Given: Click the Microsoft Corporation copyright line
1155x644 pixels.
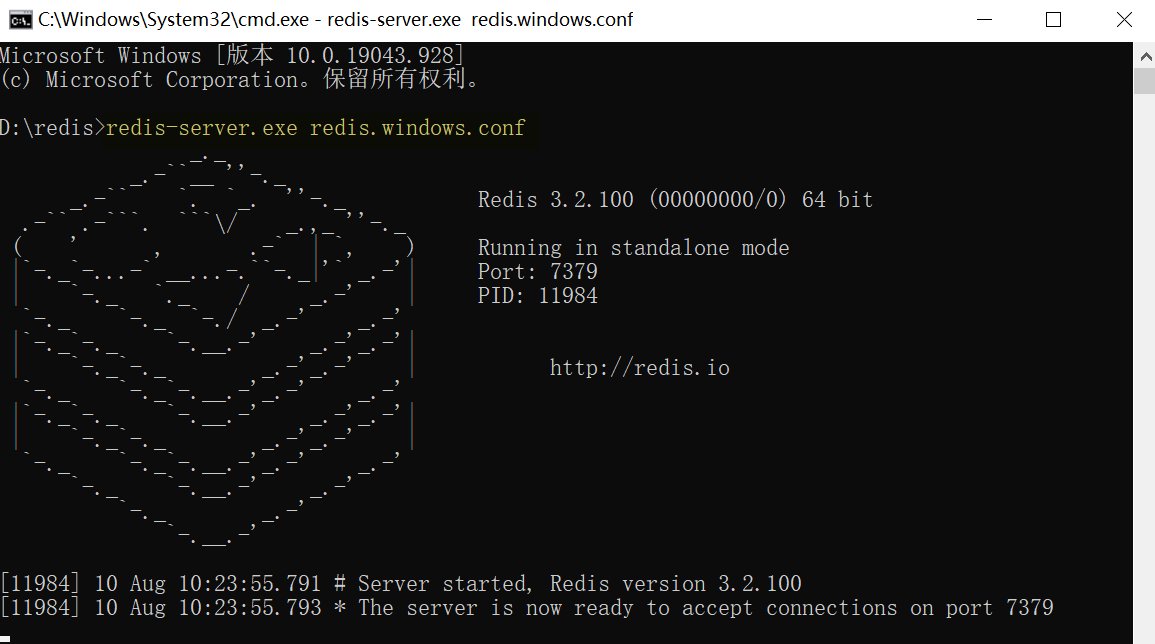Looking at the screenshot, I should click(240, 80).
